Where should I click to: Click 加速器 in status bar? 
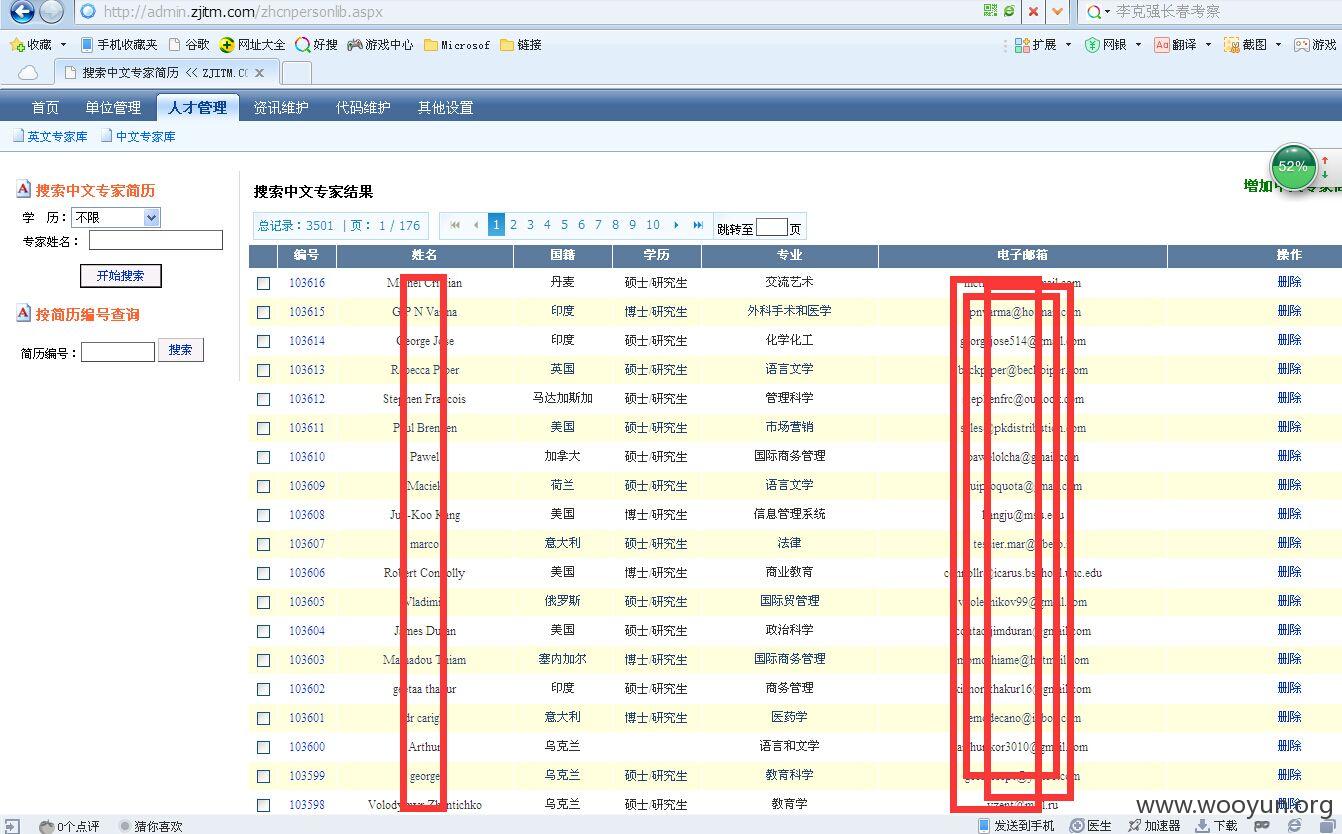(1153, 826)
